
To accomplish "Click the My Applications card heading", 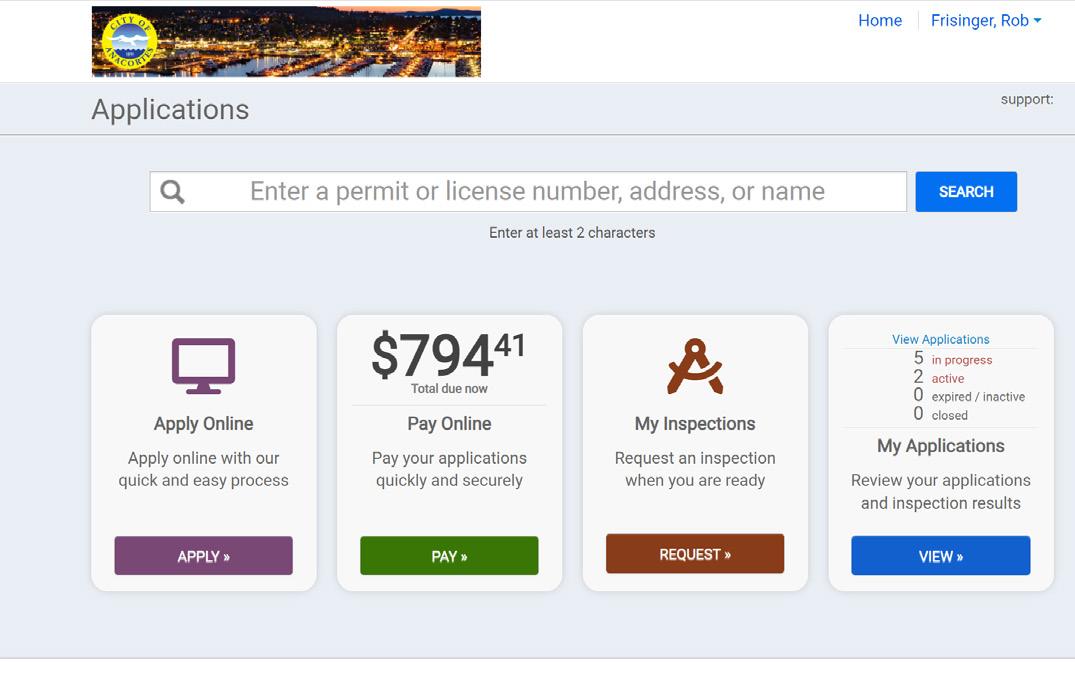I will [940, 446].
